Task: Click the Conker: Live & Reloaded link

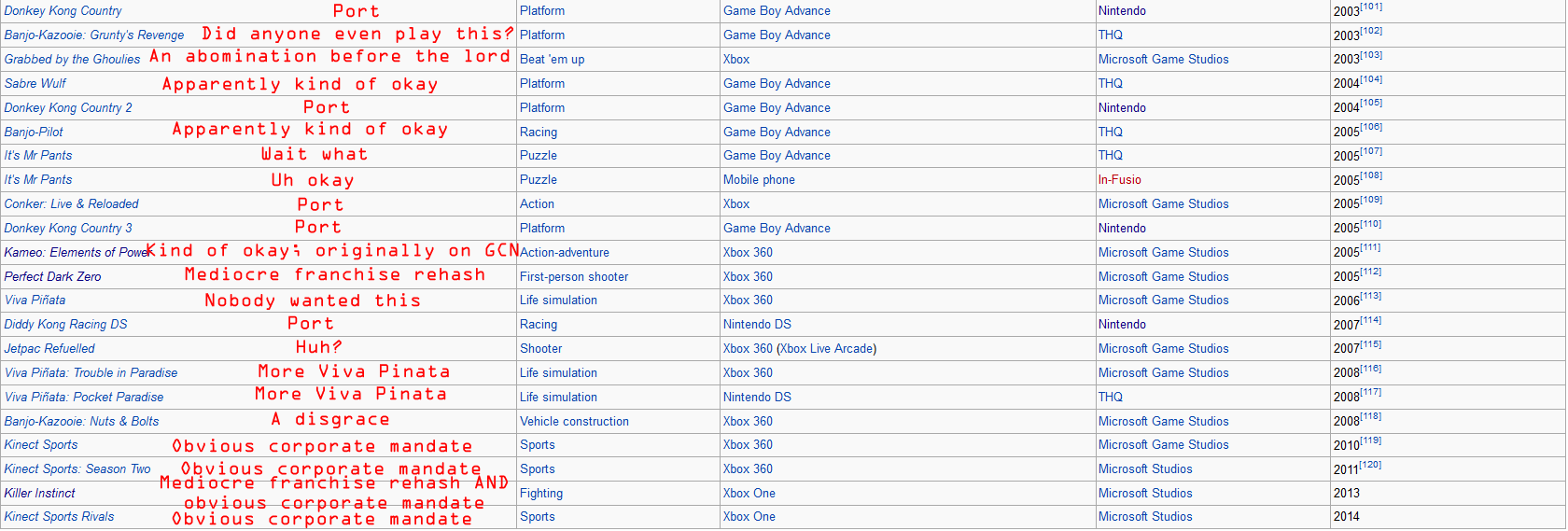Action: click(x=71, y=204)
